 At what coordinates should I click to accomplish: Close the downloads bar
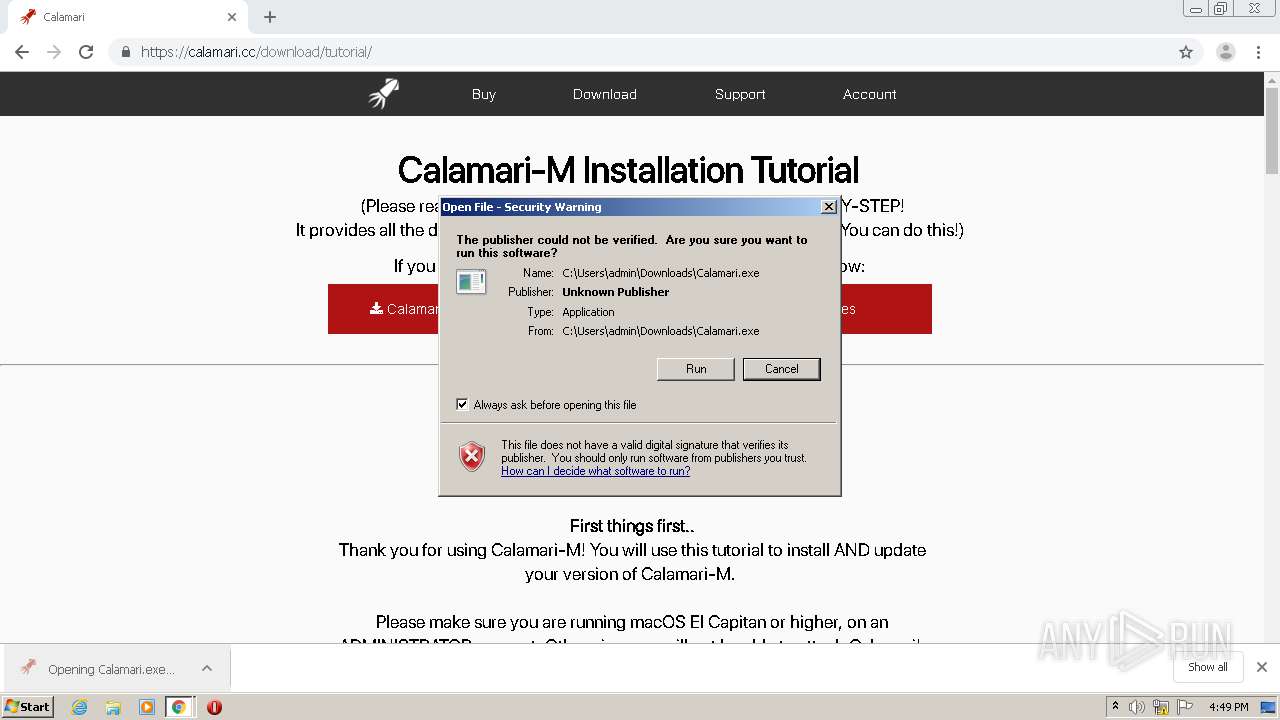point(1262,667)
